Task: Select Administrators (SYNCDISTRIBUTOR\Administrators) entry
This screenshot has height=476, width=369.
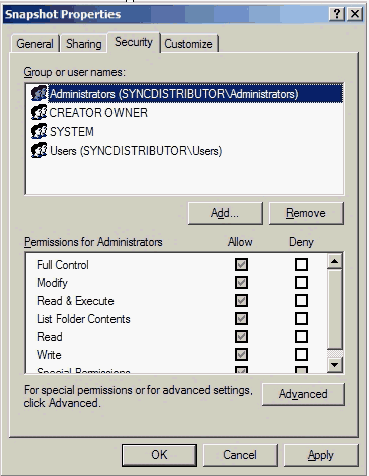Action: pos(196,93)
